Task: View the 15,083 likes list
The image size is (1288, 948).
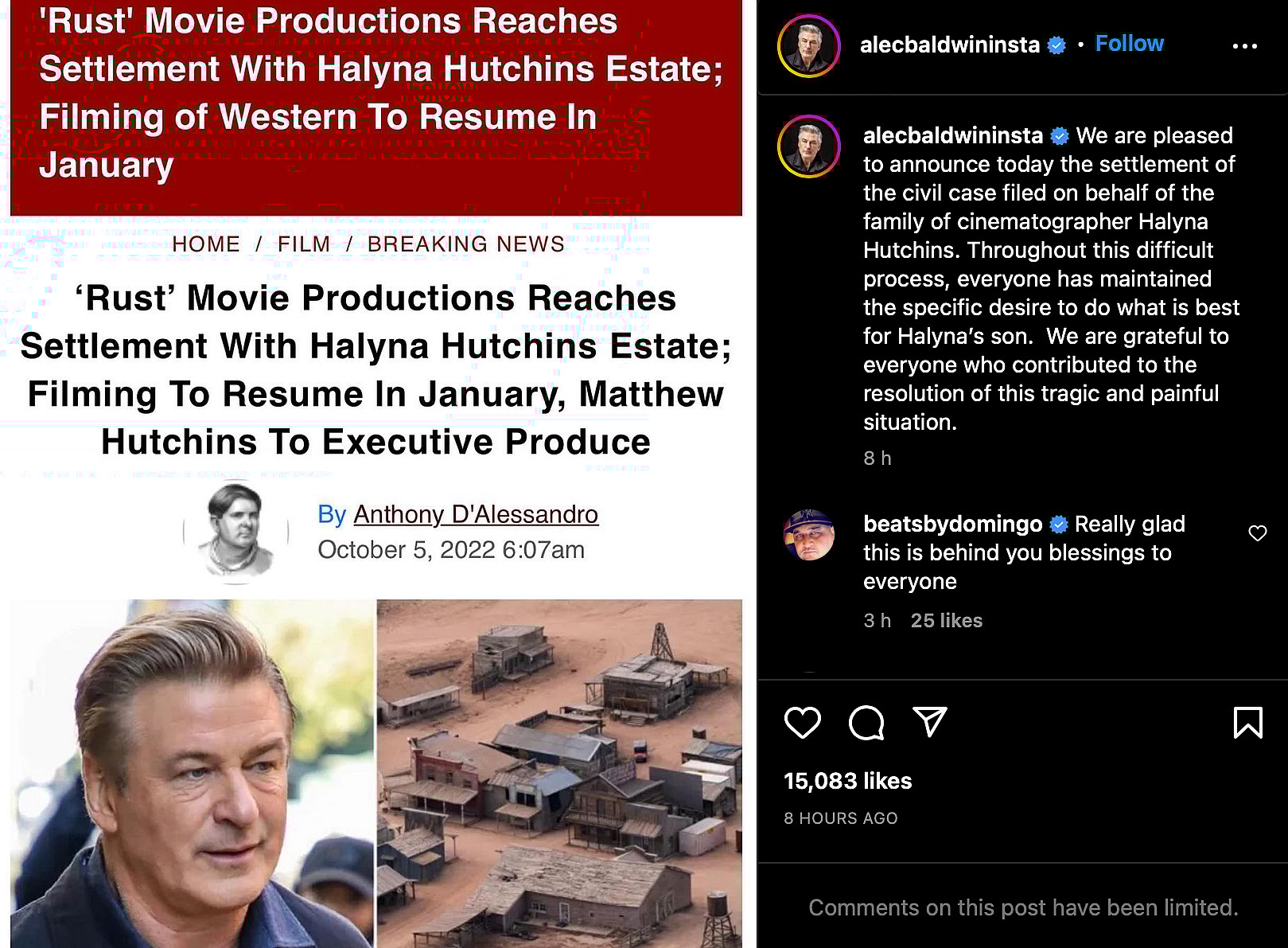Action: [x=848, y=781]
